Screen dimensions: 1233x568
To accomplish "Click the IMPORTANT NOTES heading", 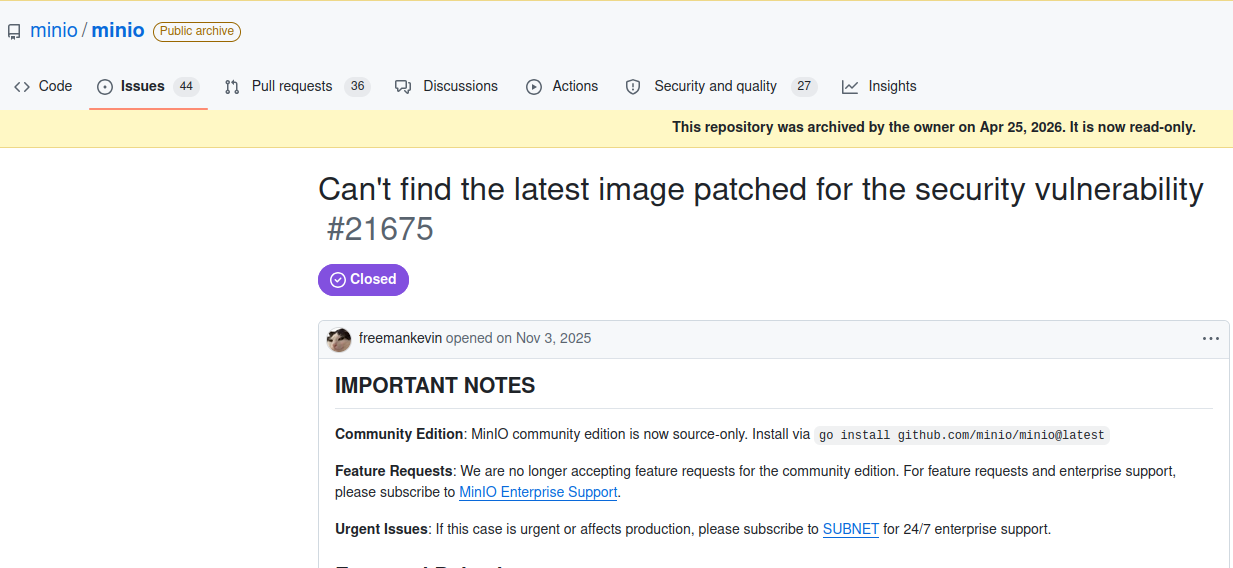I will 435,386.
